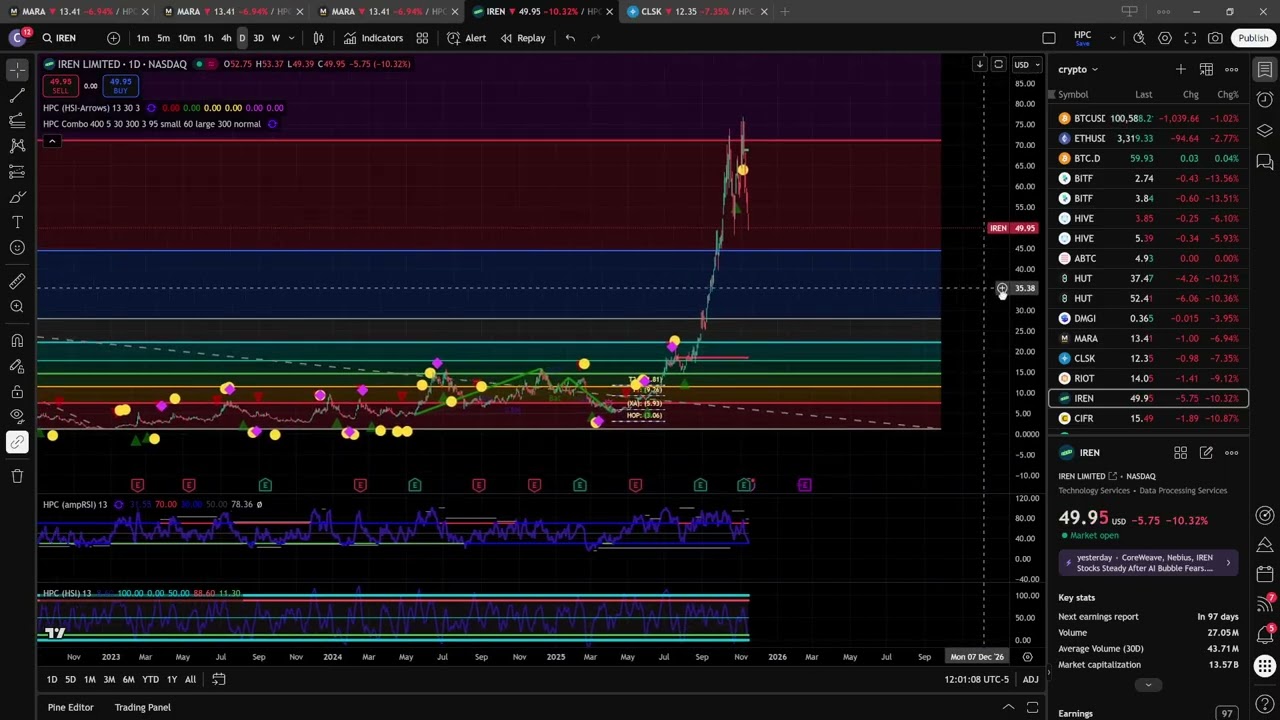Remove drawings with the trash icon
Screen dimensions: 1280x720
pos(17,476)
